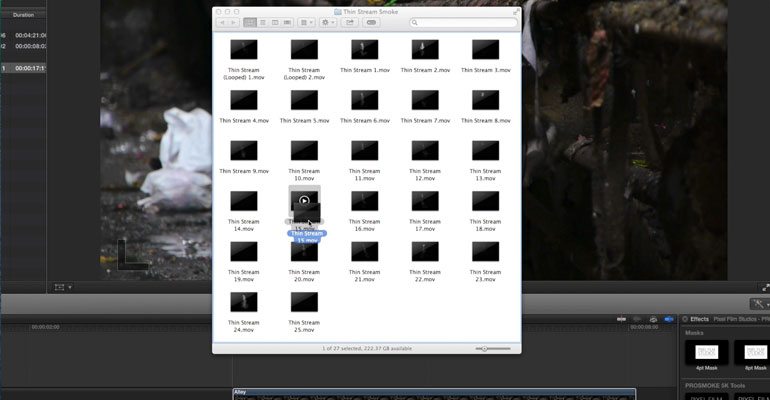The width and height of the screenshot is (770, 400).
Task: Select the Alley clip in the timeline
Action: point(434,394)
